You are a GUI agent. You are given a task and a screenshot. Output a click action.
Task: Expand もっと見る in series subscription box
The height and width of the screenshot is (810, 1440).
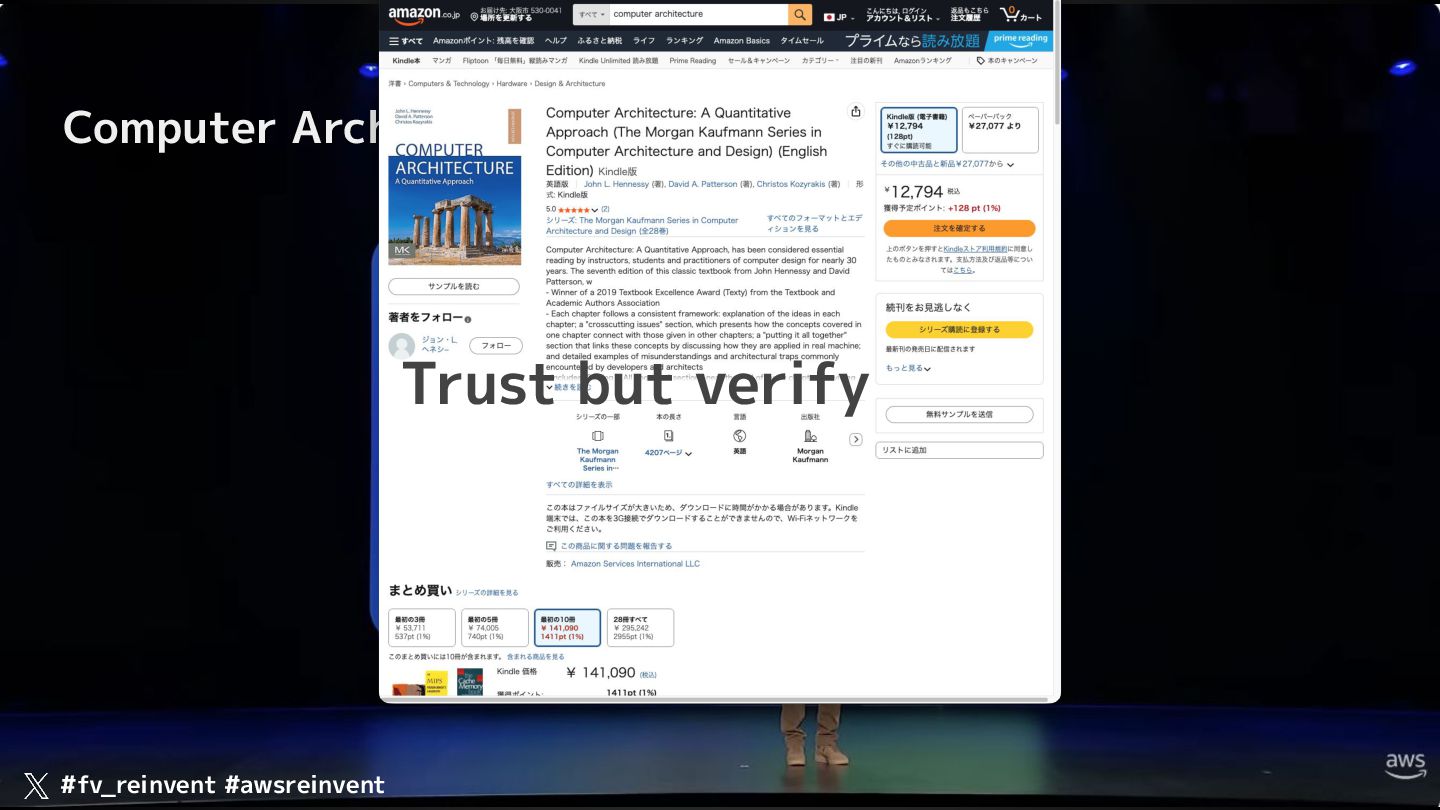click(x=908, y=368)
